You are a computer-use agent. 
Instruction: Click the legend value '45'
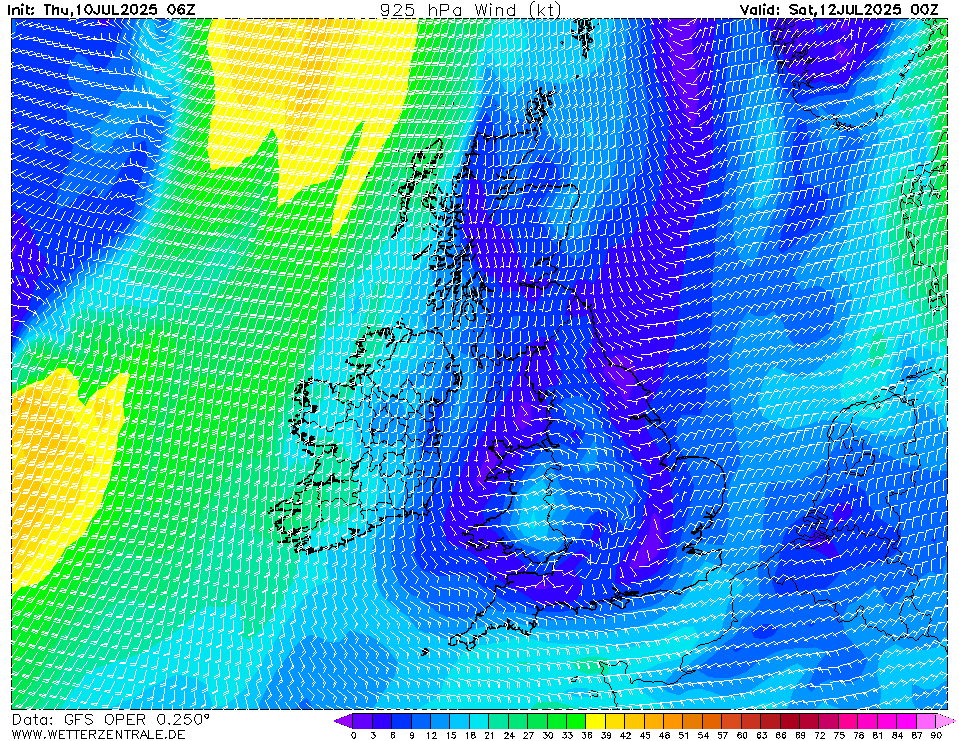(x=645, y=735)
